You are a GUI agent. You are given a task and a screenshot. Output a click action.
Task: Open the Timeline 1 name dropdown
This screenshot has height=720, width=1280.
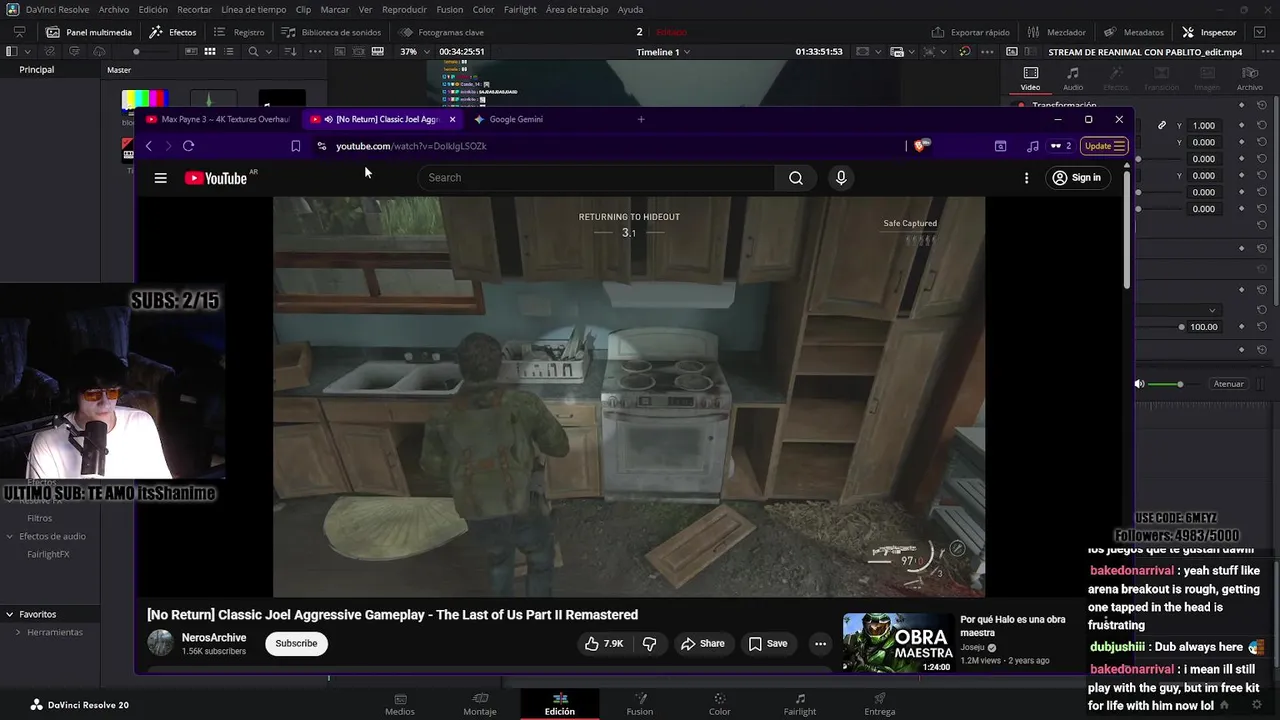(663, 52)
